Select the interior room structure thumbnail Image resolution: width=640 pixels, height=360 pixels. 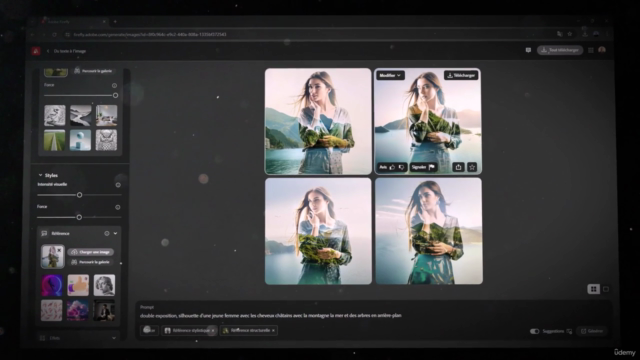coord(107,115)
